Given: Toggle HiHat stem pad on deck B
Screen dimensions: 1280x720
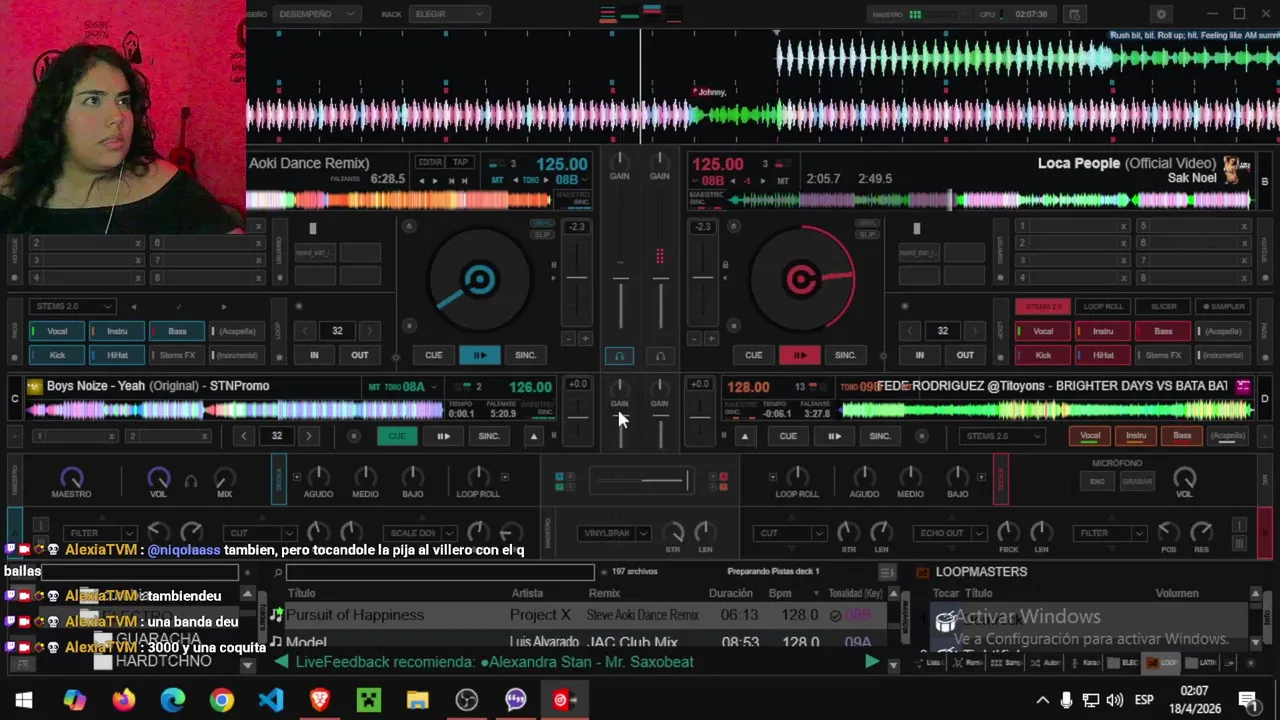Looking at the screenshot, I should (1103, 355).
